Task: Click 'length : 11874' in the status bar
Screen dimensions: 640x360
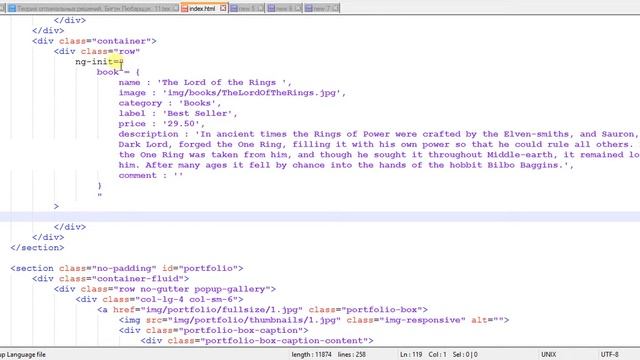Action: [311, 354]
